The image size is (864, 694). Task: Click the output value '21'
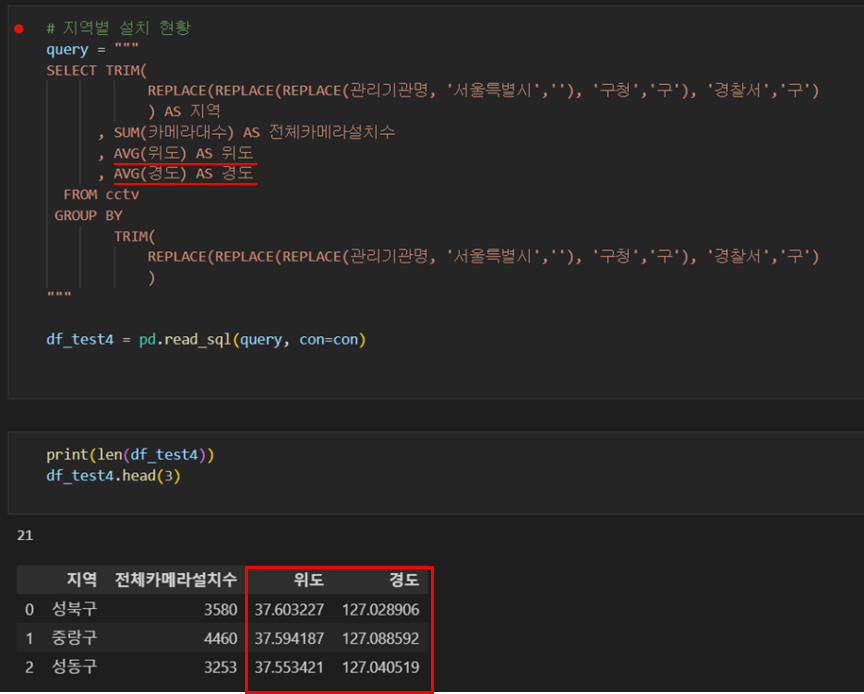coord(25,535)
